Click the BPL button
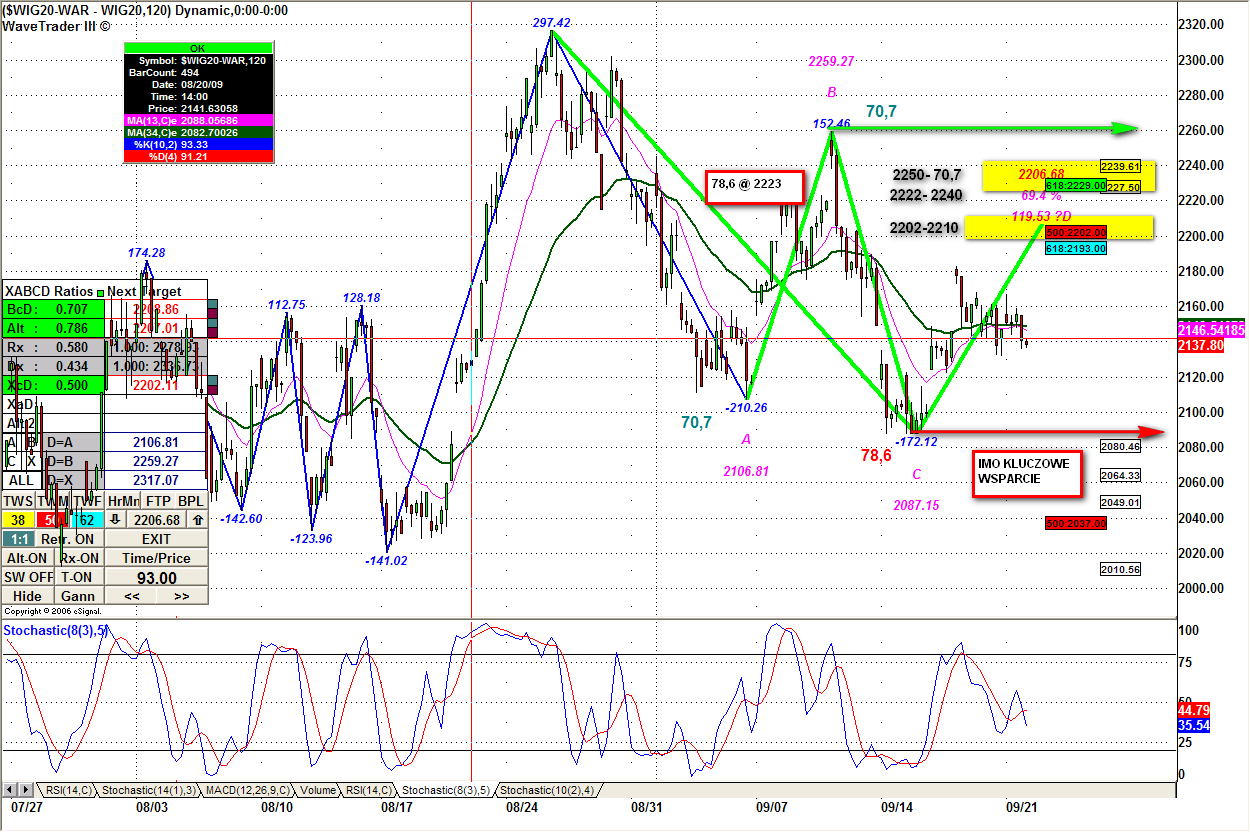Screen dimensions: 1250x832 pyautogui.click(x=191, y=501)
